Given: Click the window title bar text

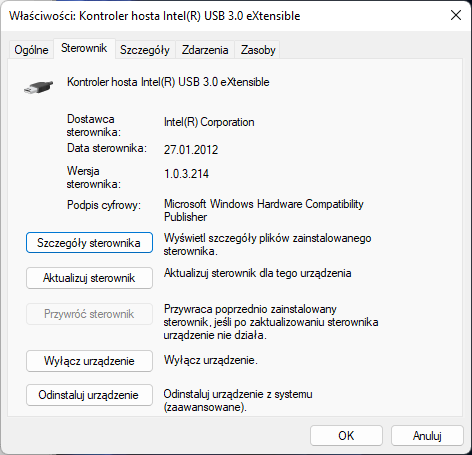Looking at the screenshot, I should pyautogui.click(x=155, y=16).
